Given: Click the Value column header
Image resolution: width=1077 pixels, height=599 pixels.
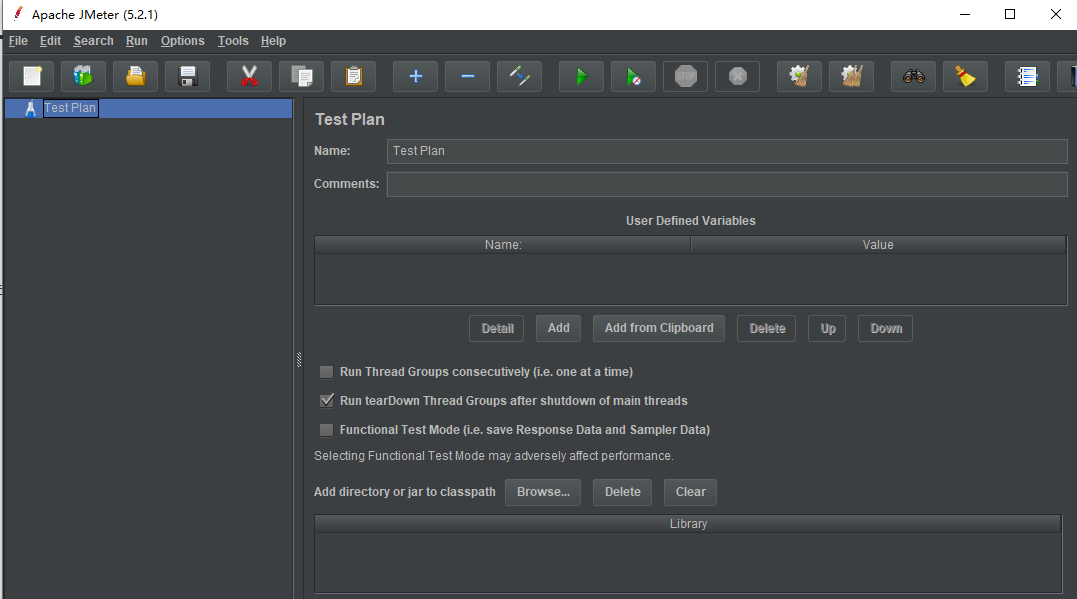Looking at the screenshot, I should pos(878,245).
